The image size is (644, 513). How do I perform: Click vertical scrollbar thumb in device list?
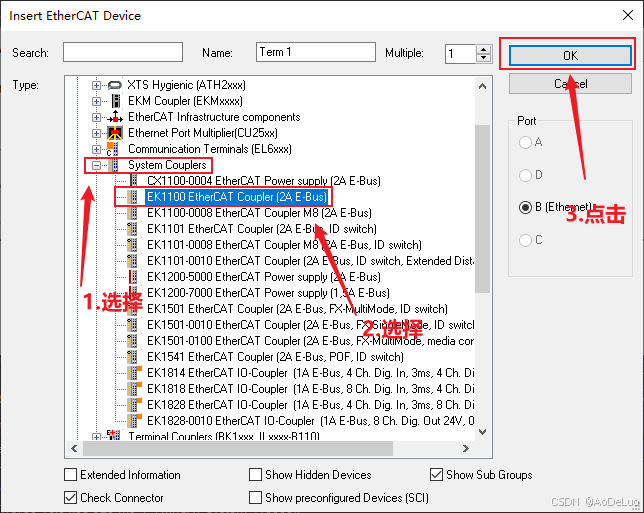[x=483, y=209]
